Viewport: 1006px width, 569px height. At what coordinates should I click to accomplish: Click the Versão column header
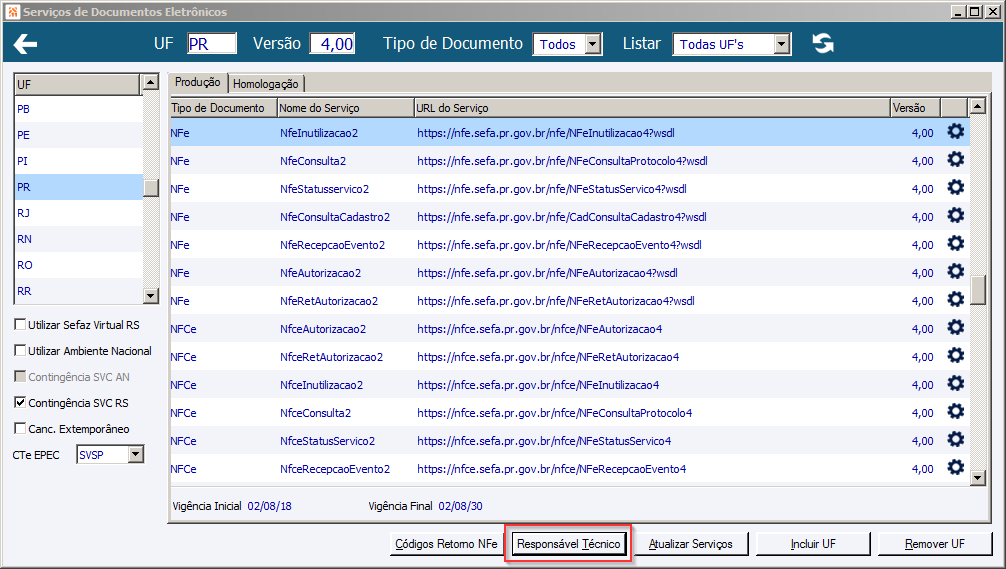[x=916, y=108]
